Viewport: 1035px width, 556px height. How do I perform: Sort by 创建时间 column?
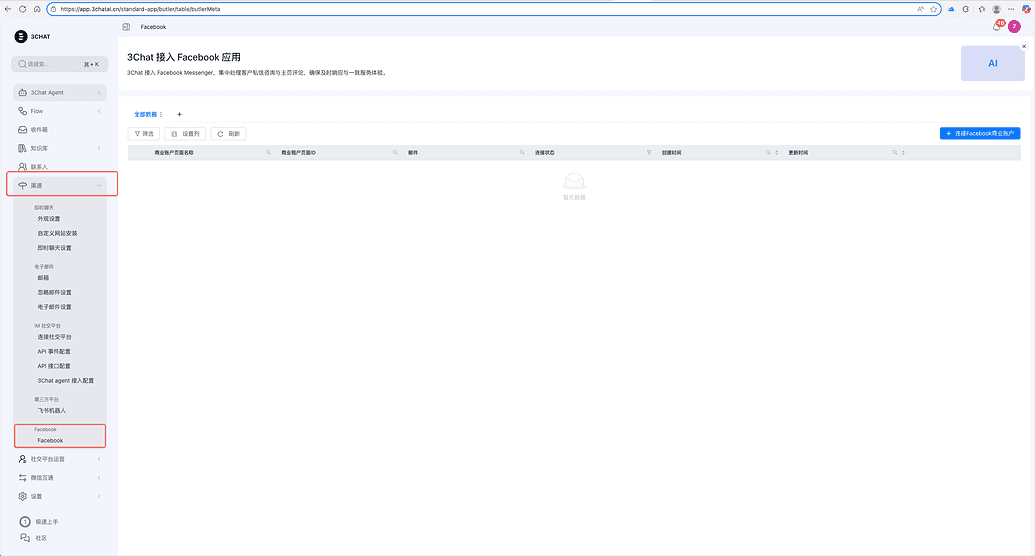[x=776, y=153]
